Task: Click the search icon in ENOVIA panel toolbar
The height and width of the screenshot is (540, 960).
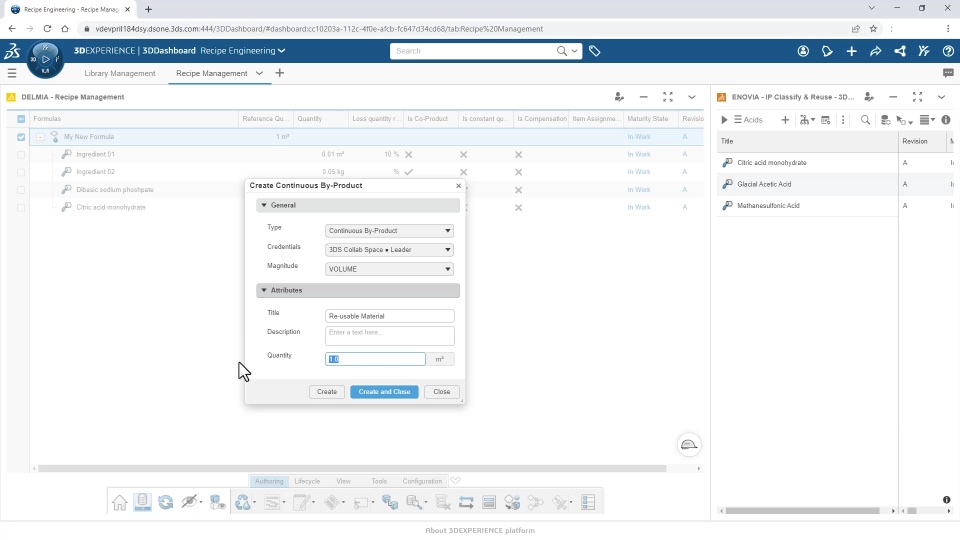Action: coord(865,120)
